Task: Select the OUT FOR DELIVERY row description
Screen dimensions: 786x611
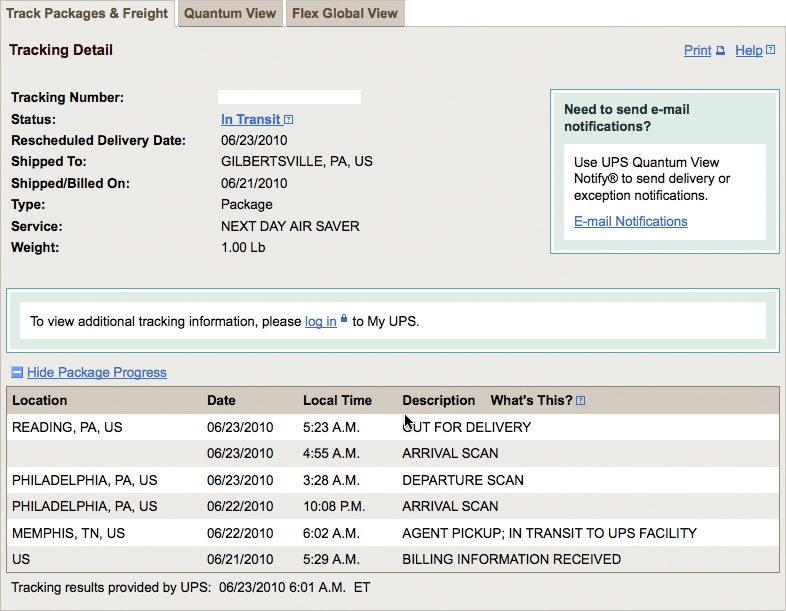Action: (x=467, y=427)
